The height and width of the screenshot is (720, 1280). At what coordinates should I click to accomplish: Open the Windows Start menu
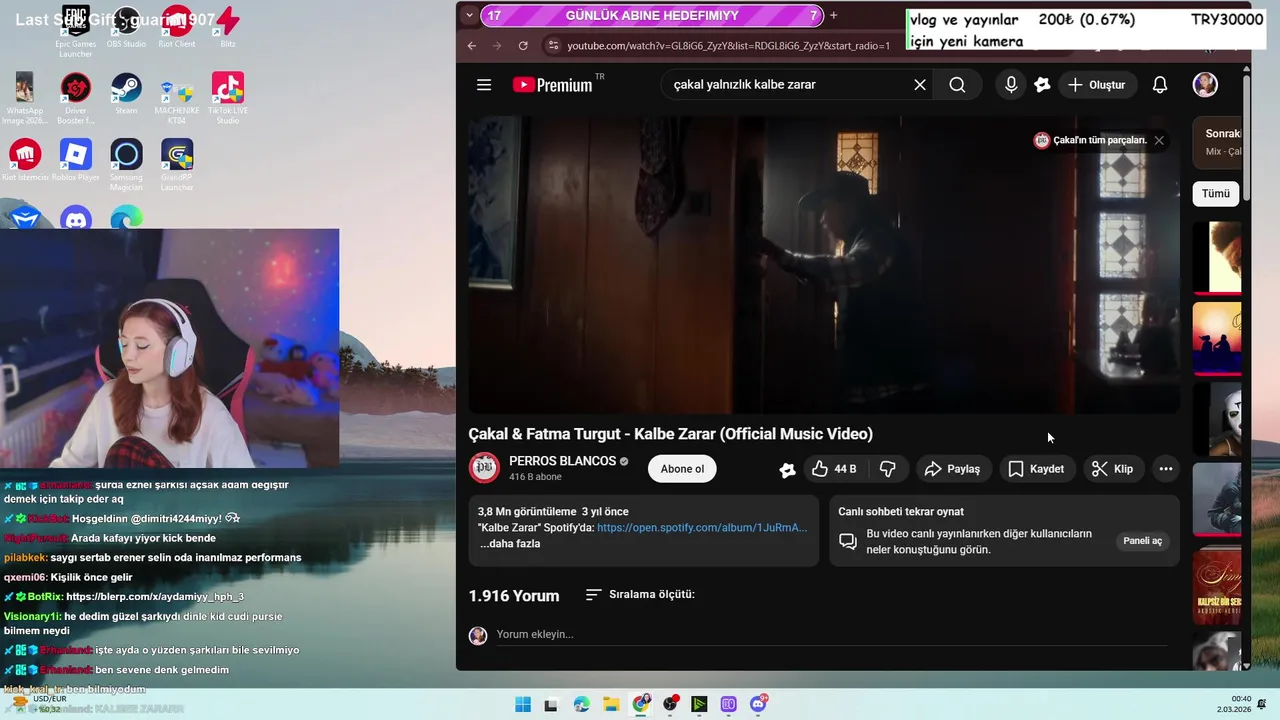(523, 704)
